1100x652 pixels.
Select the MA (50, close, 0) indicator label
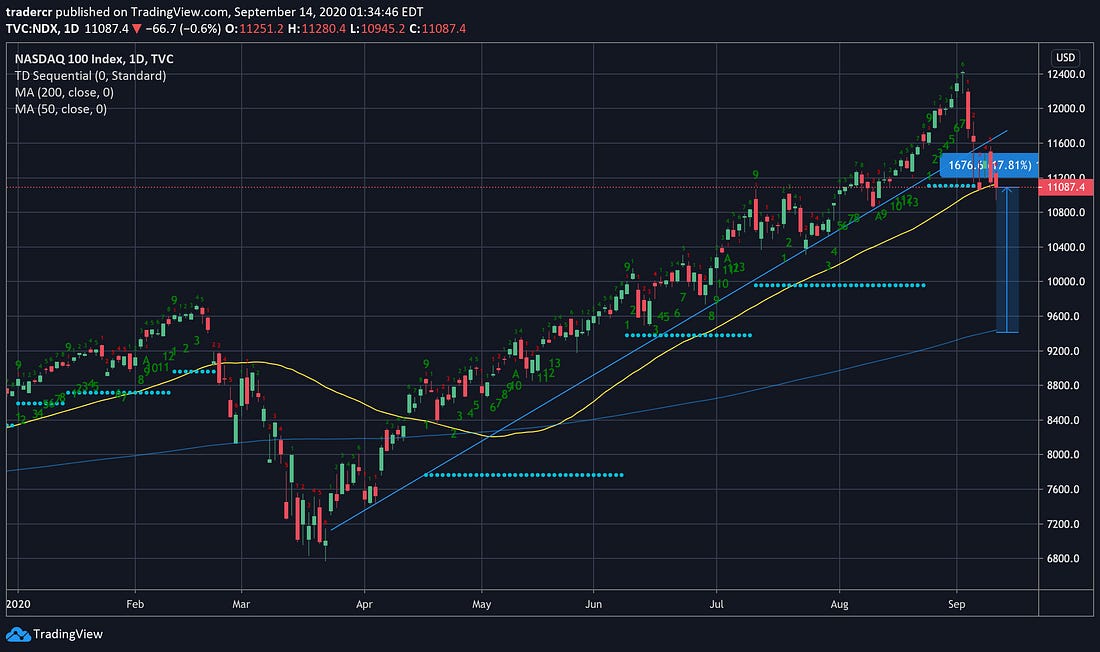click(60, 109)
